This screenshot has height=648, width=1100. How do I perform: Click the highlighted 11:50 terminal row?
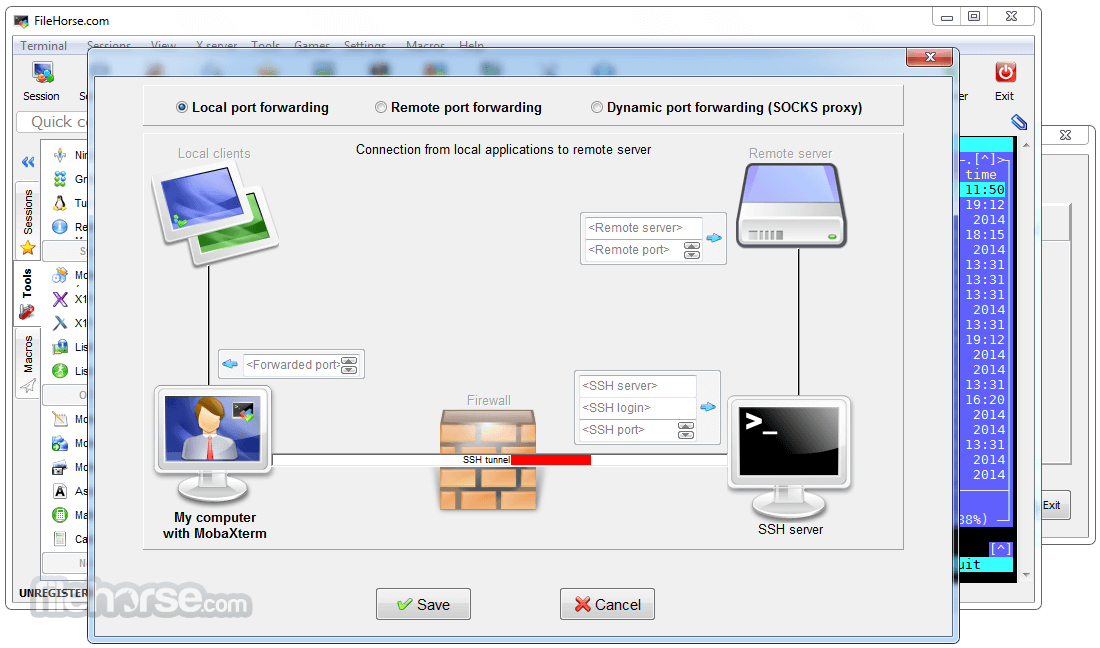(x=985, y=190)
